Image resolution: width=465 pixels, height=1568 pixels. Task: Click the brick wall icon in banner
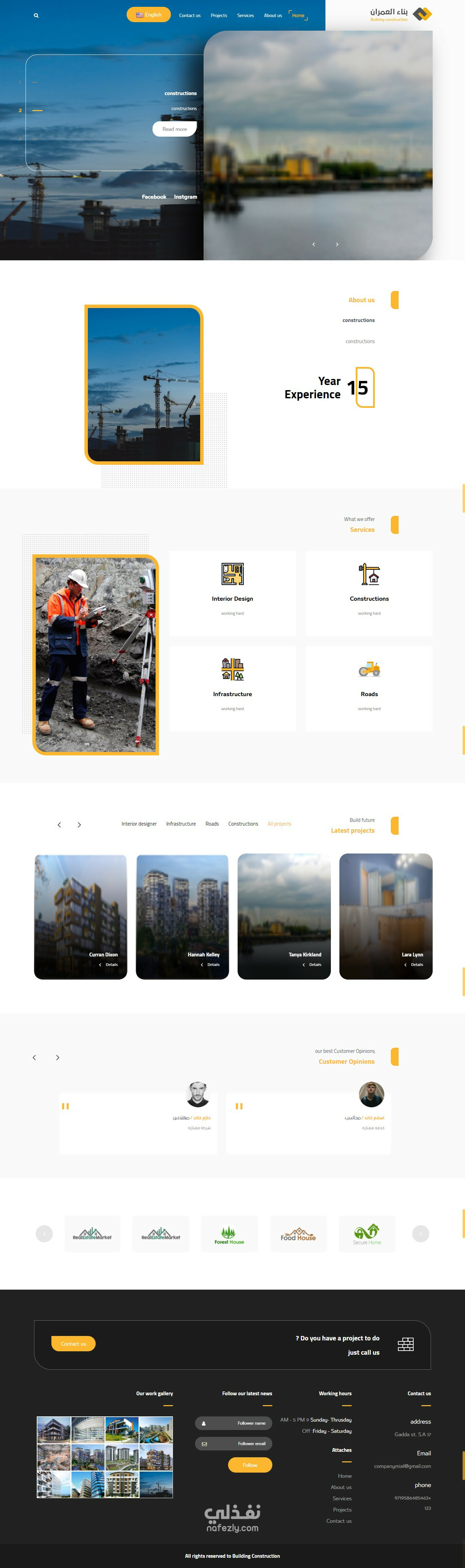405,1344
